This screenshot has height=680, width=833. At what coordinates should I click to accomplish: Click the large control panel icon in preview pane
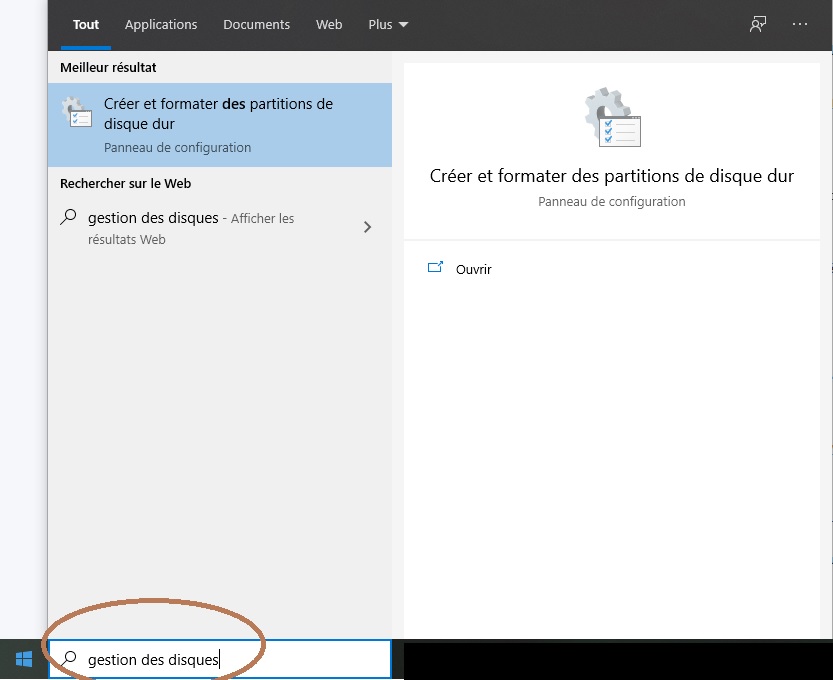click(613, 117)
